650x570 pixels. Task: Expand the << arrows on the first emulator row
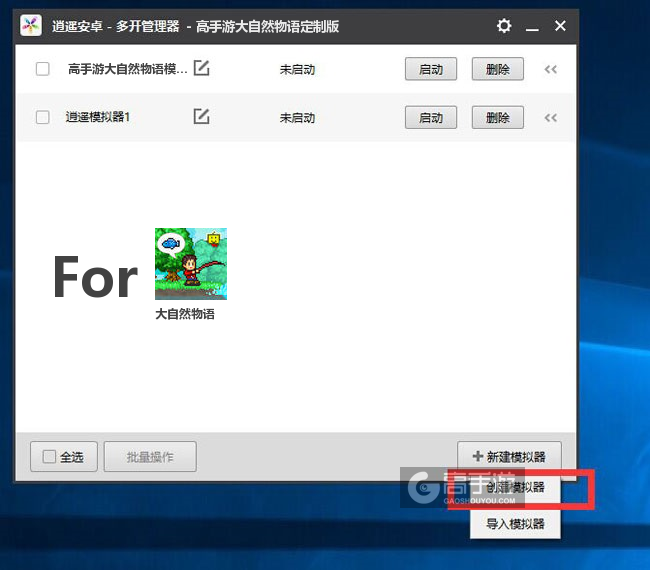coord(550,69)
